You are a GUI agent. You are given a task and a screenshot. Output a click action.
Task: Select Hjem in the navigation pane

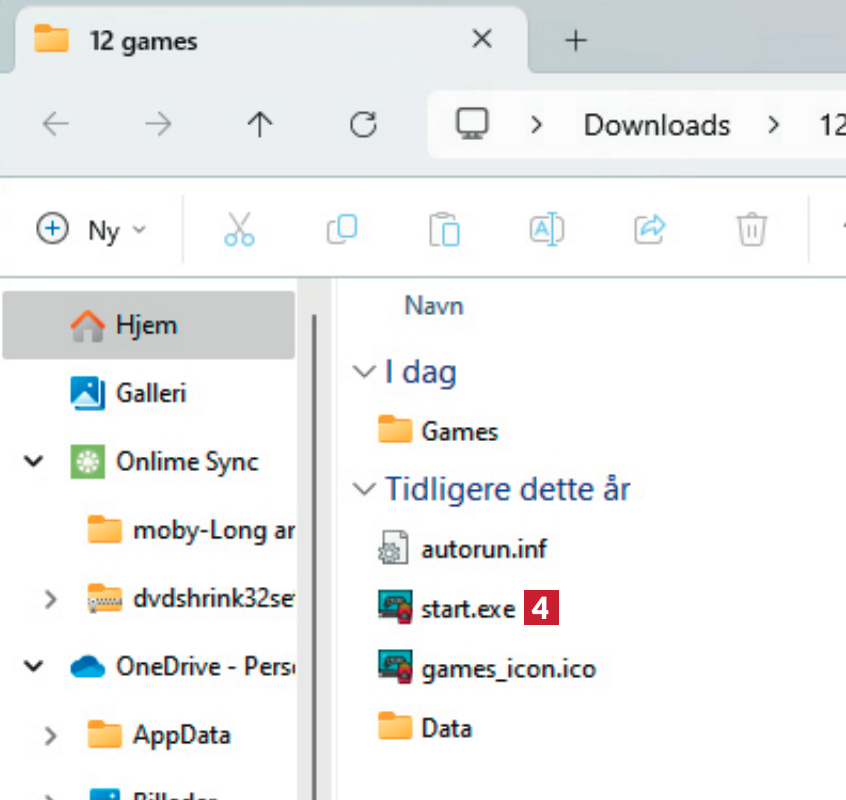coord(146,325)
